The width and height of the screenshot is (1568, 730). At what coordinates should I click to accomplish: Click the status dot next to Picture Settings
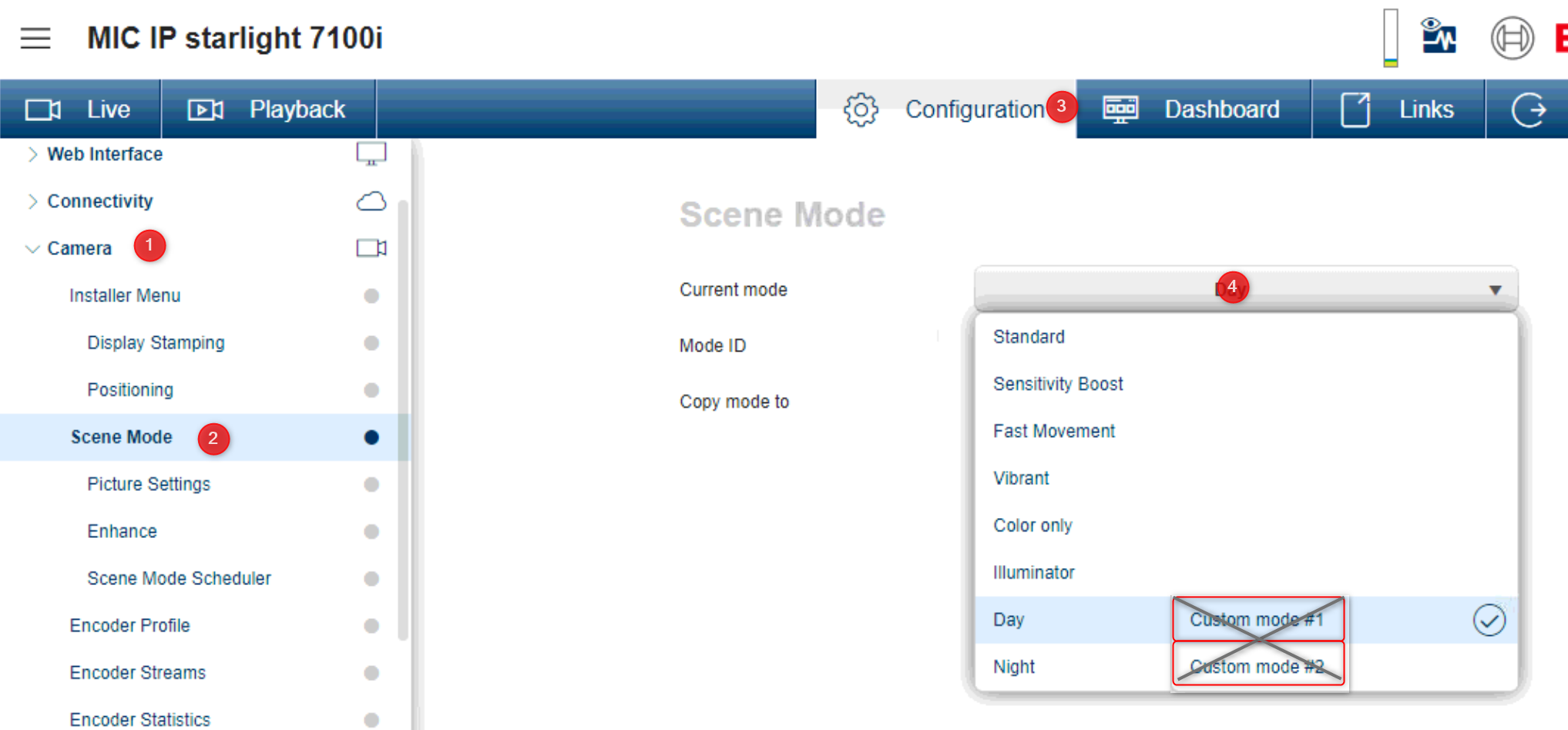point(371,484)
